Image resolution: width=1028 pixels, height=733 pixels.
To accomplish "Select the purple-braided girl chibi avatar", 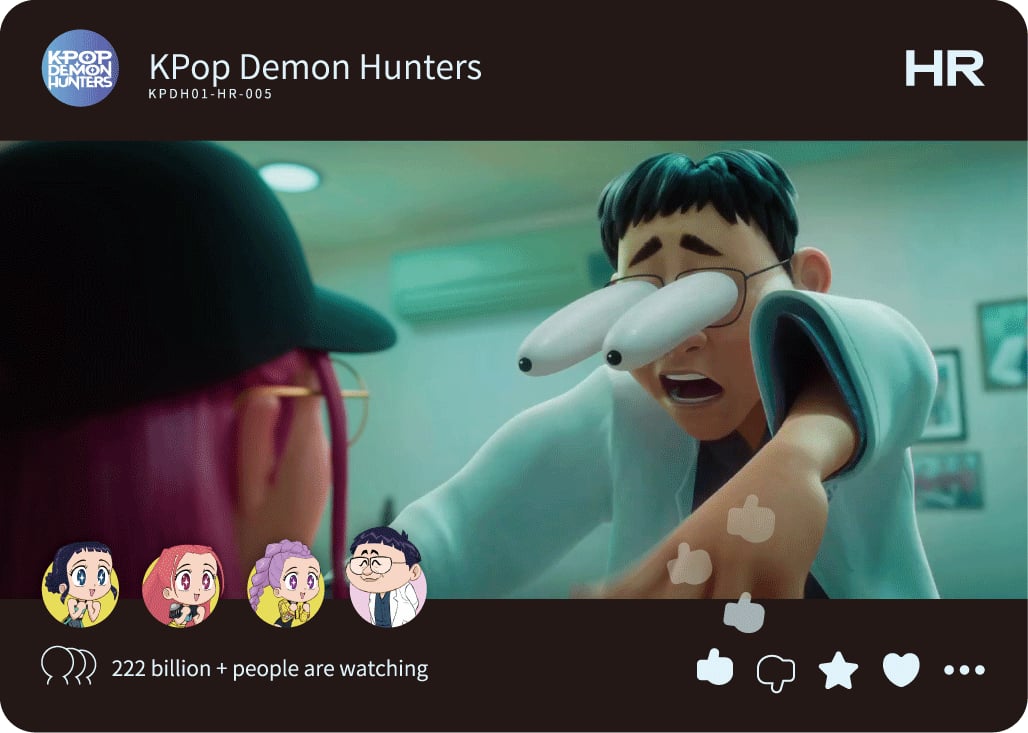I will (286, 584).
